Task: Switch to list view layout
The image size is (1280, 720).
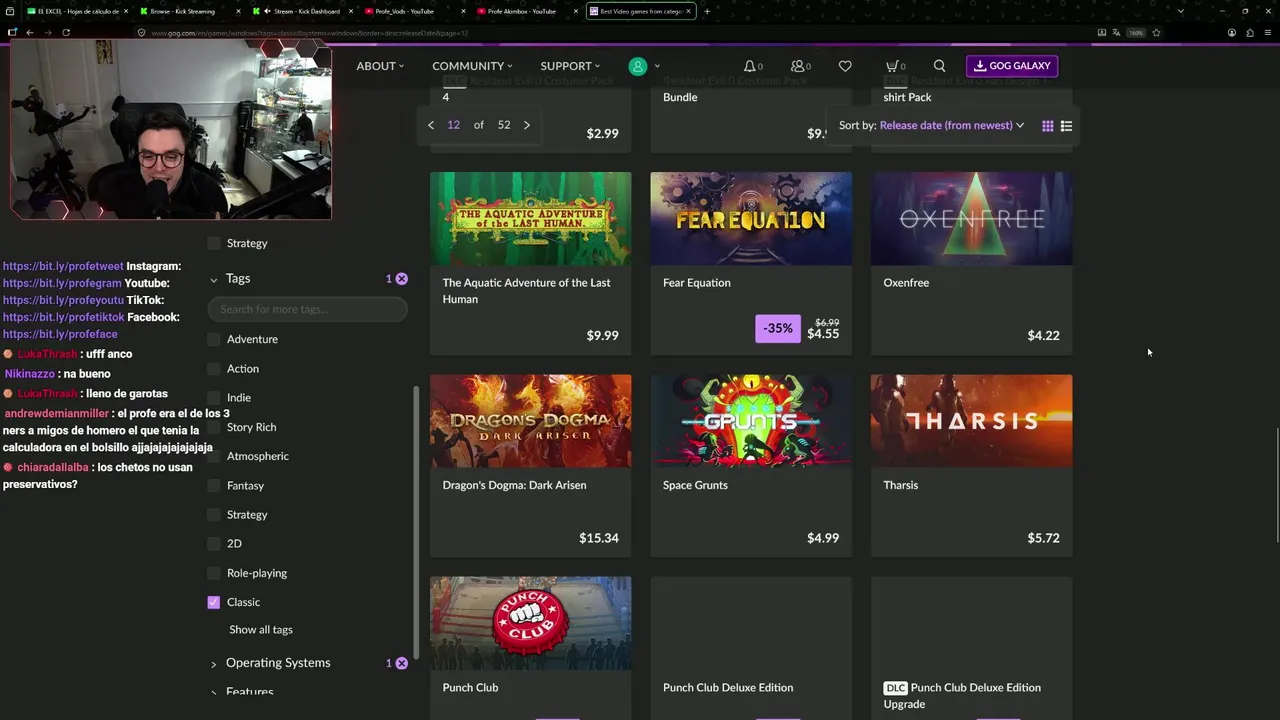Action: point(1066,126)
